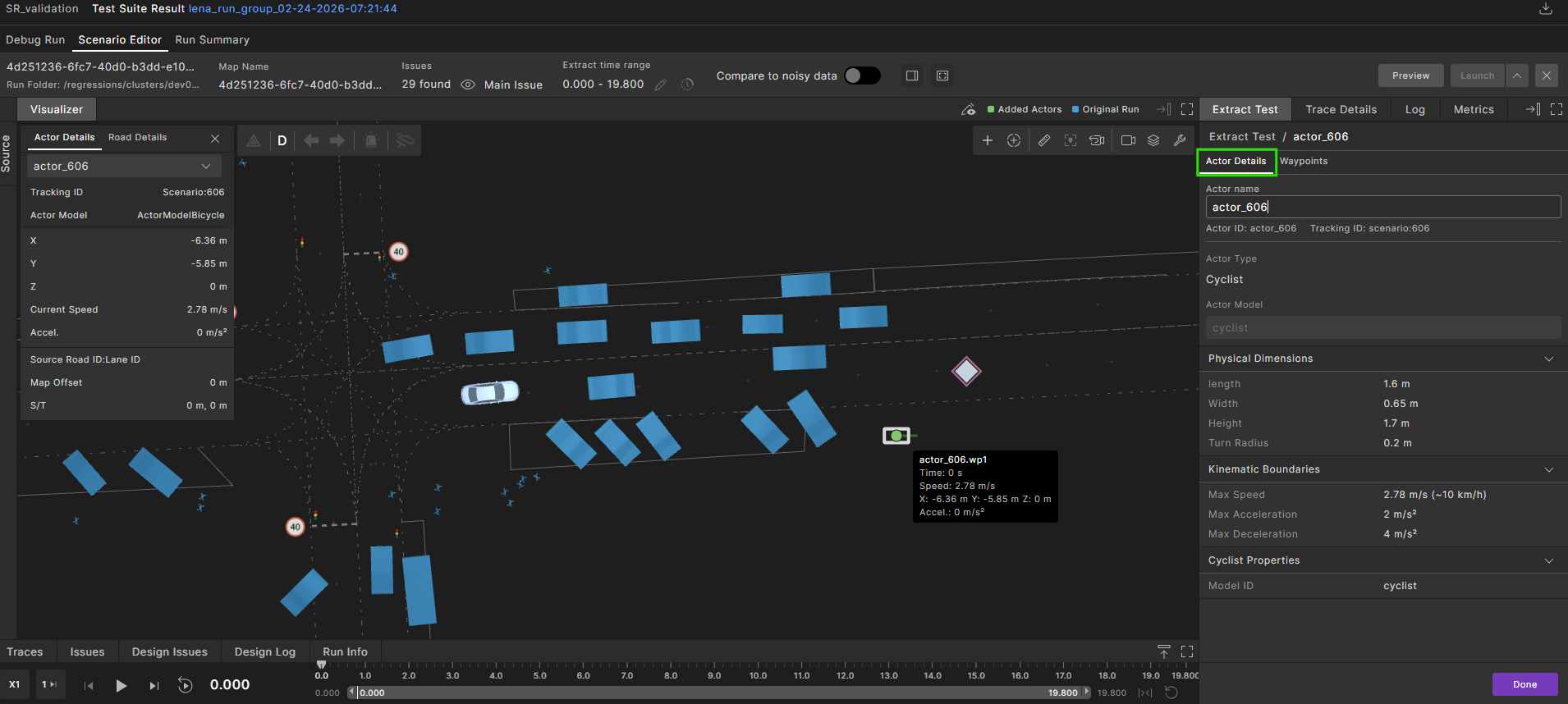
Task: Toggle the eye icon next to Main Issue
Action: (x=468, y=85)
